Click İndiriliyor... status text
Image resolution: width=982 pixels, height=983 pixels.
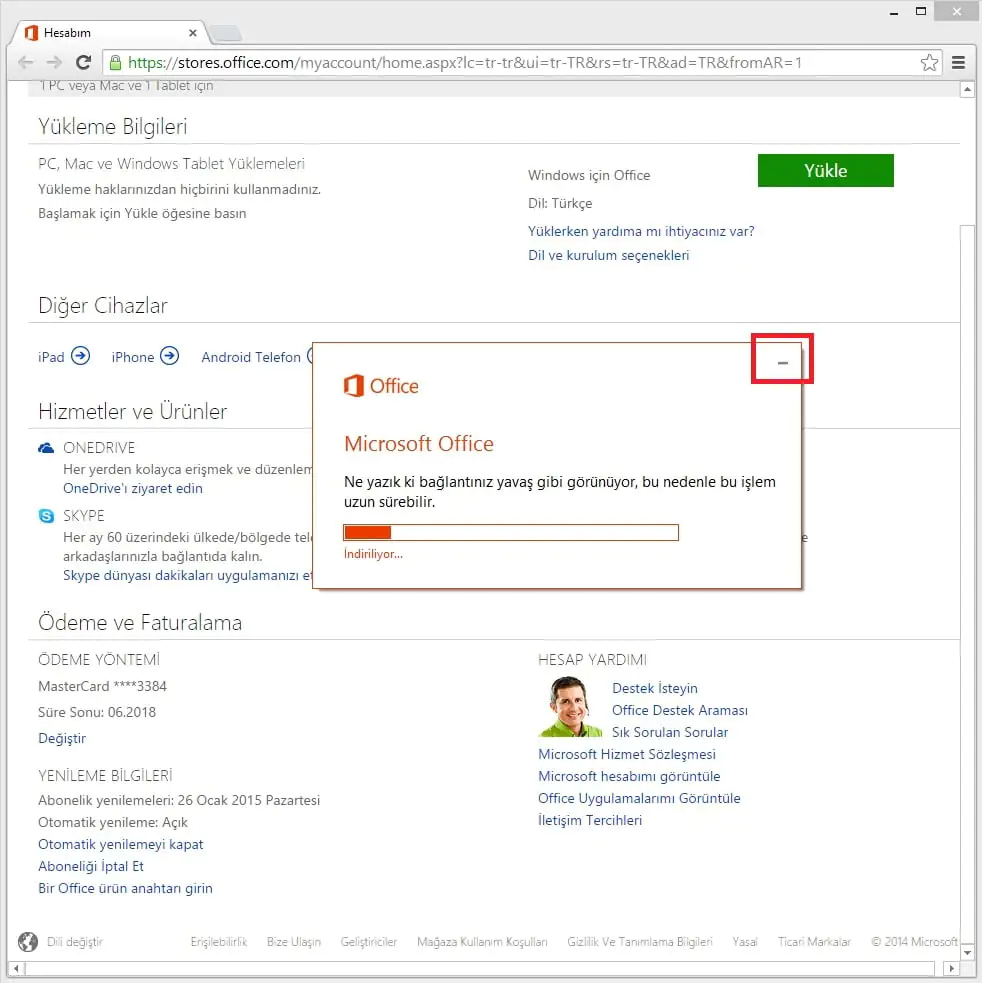[x=373, y=554]
